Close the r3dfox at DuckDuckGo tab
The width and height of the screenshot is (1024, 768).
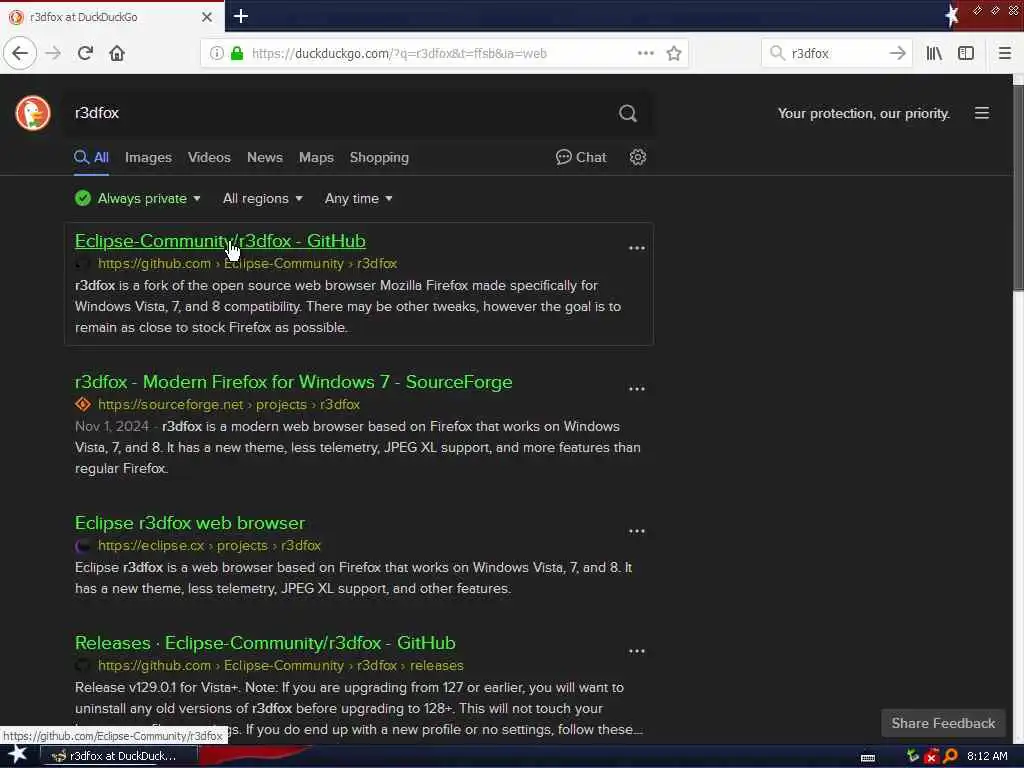206,17
